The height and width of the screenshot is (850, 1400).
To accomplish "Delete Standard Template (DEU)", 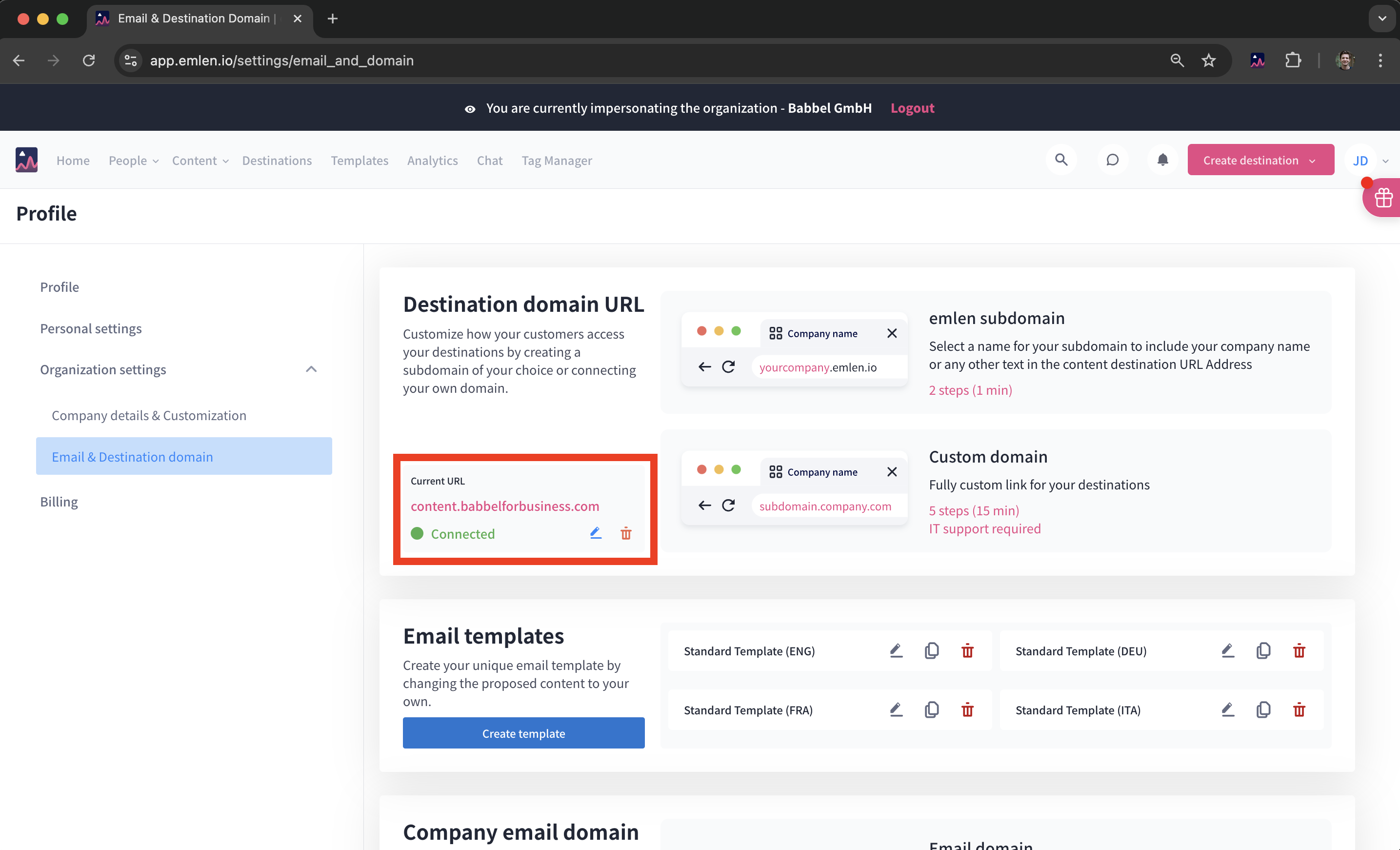I will 1299,650.
